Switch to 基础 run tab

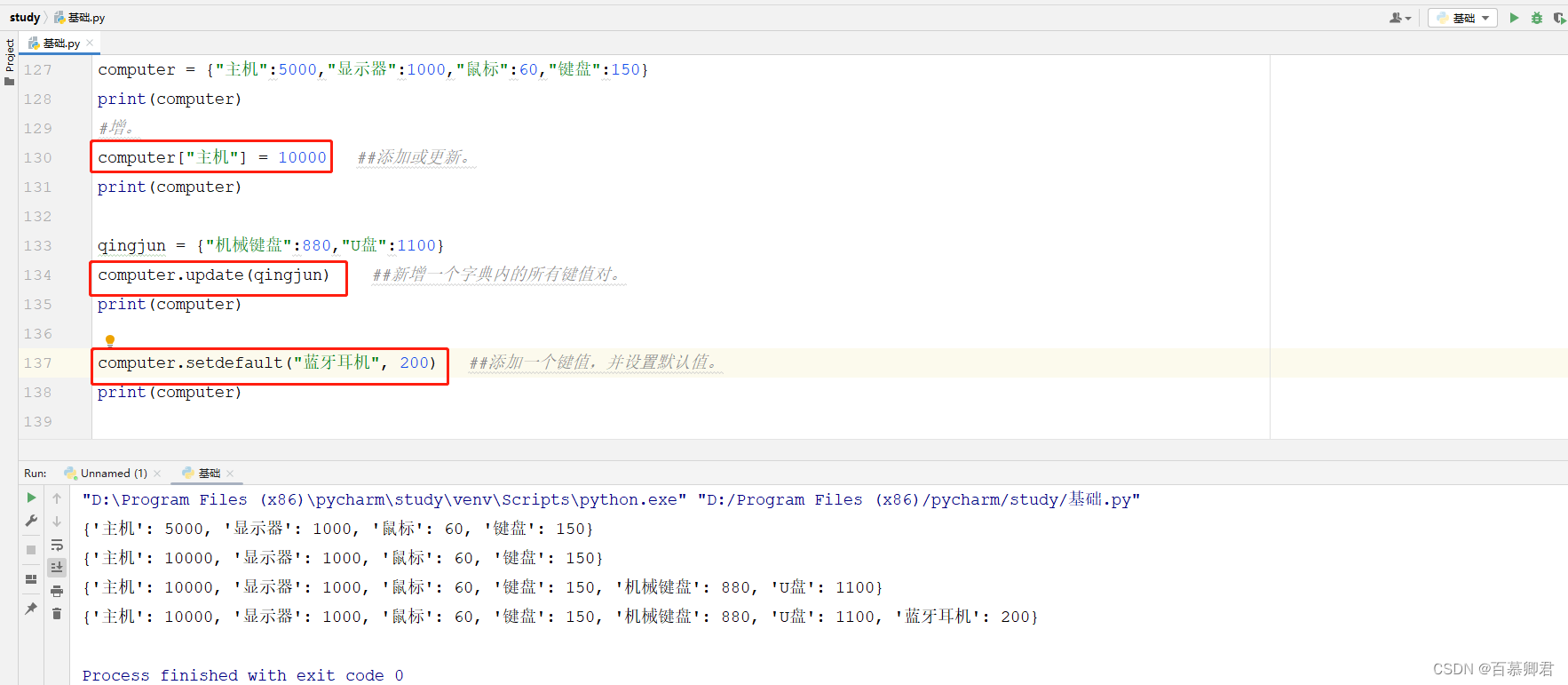click(202, 474)
